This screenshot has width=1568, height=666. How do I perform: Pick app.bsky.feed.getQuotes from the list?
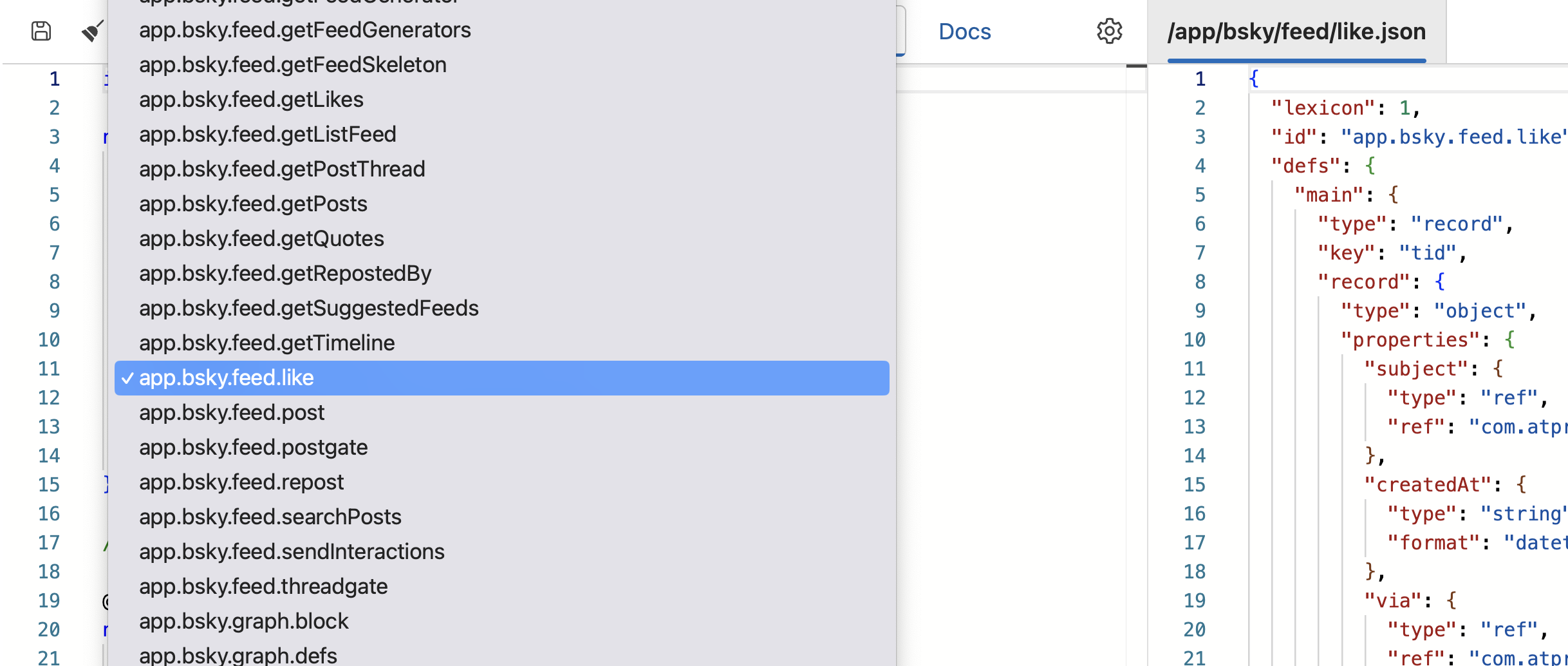pos(261,239)
